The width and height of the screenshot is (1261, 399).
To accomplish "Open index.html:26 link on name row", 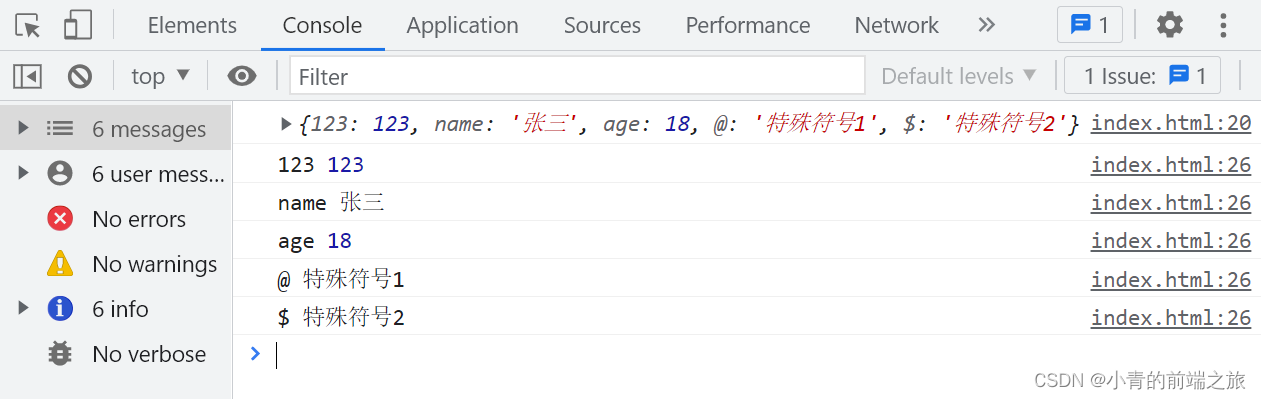I will coord(1171,202).
